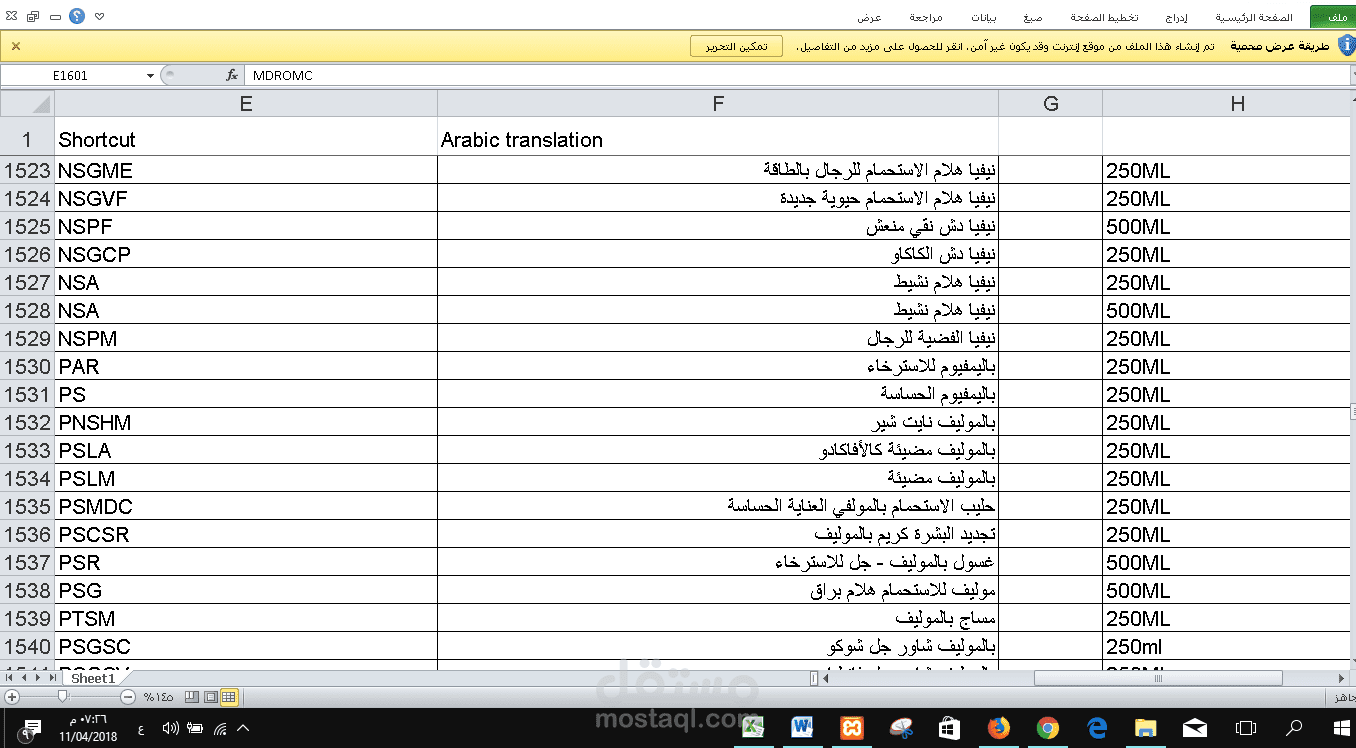Click the zoom out minus button
This screenshot has width=1356, height=748.
[128, 697]
